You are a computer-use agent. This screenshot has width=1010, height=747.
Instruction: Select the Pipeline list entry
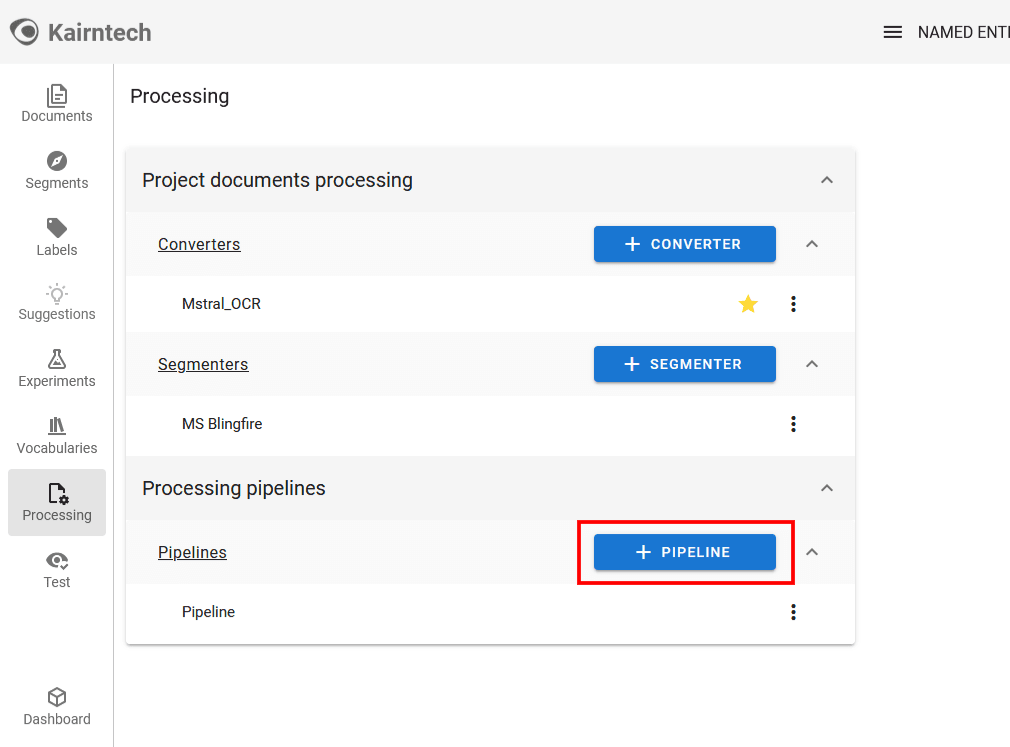[x=209, y=612]
